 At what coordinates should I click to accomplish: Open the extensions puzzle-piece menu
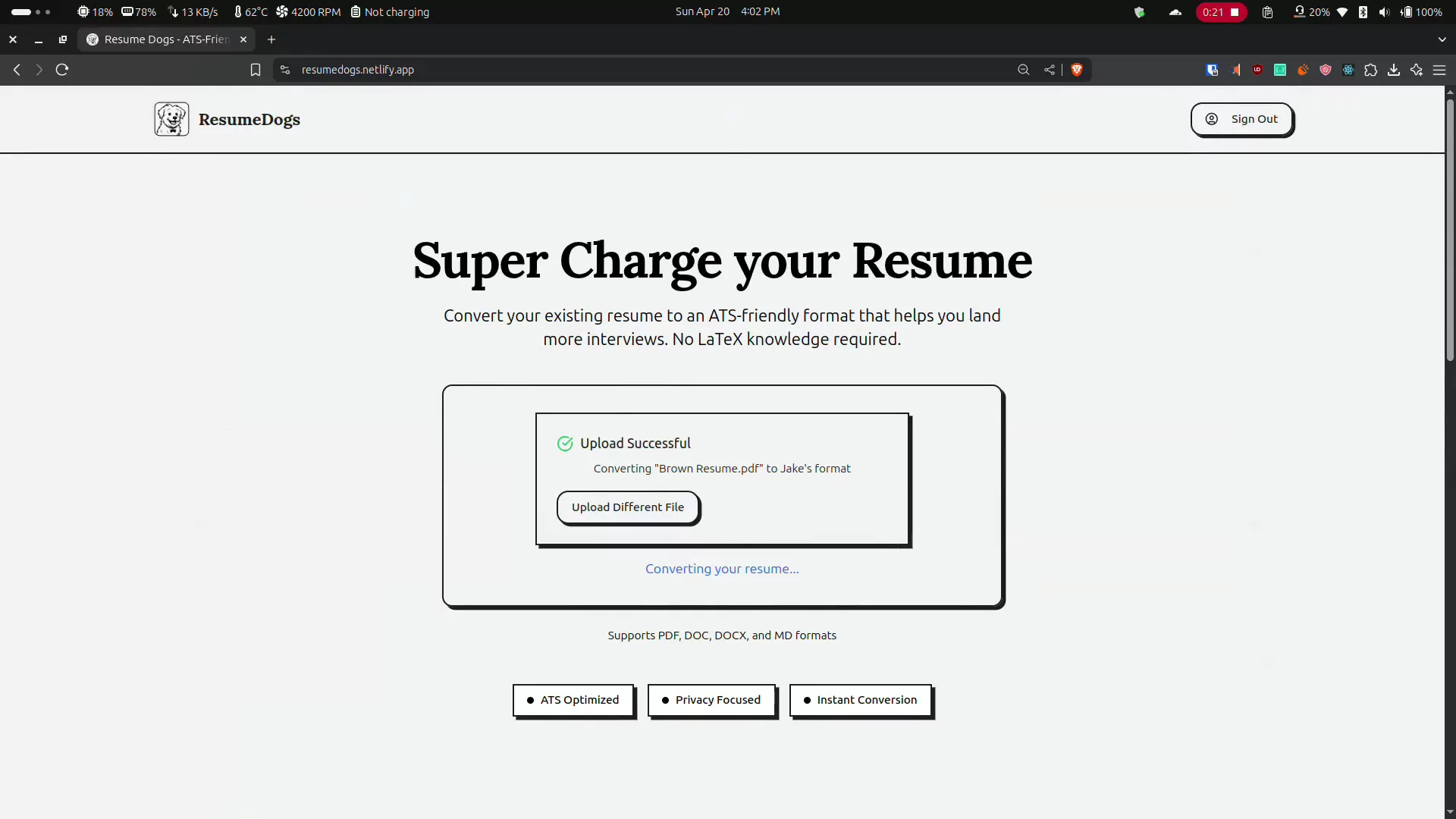[1371, 70]
